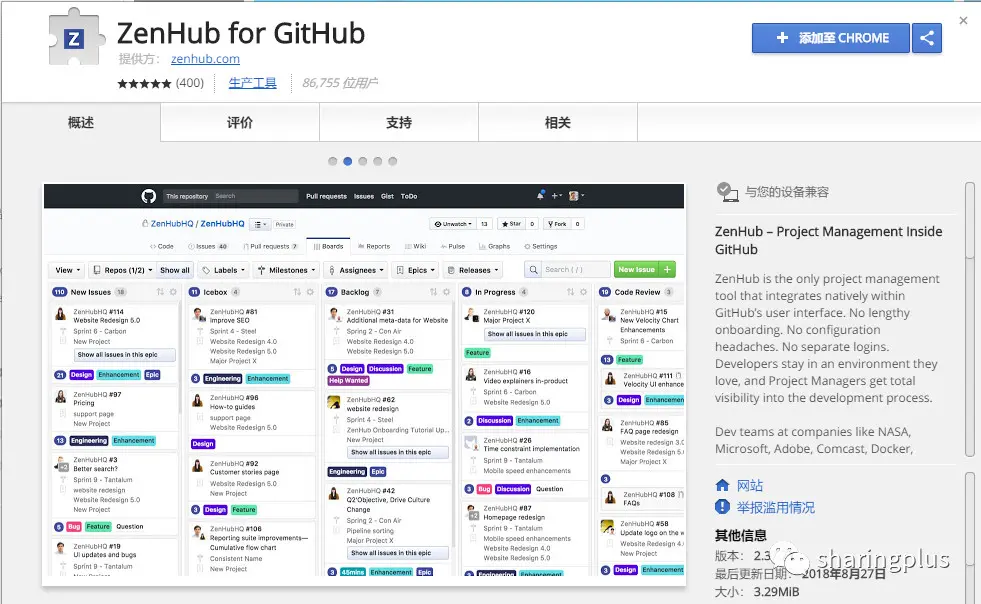Open the repository Settings tab

pos(541,247)
